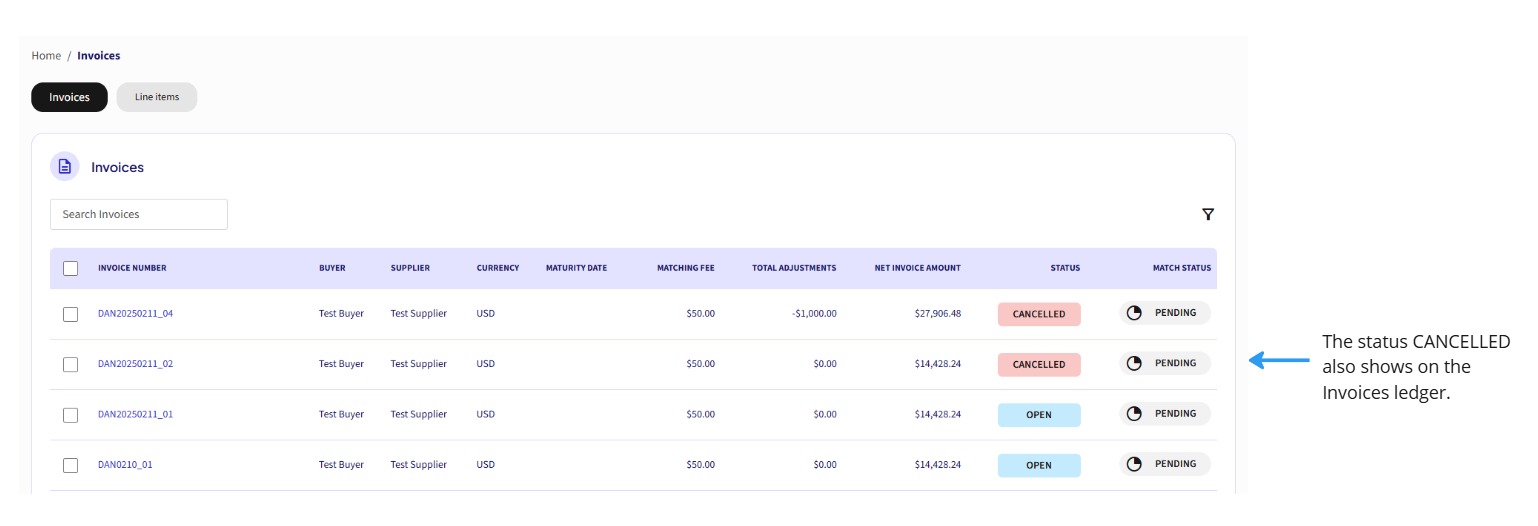Click the Invoice Number column header
Viewport: 1538px width, 526px height.
click(132, 268)
